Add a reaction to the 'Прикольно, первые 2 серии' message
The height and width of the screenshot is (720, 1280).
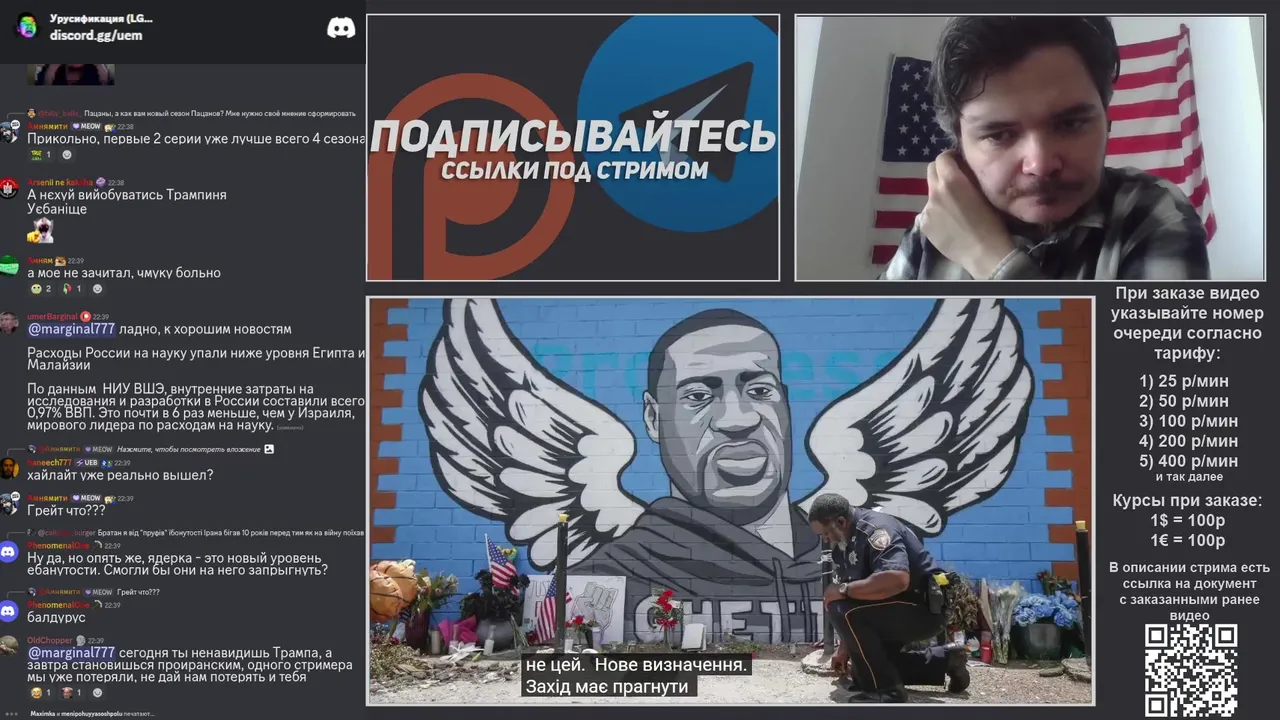(67, 155)
